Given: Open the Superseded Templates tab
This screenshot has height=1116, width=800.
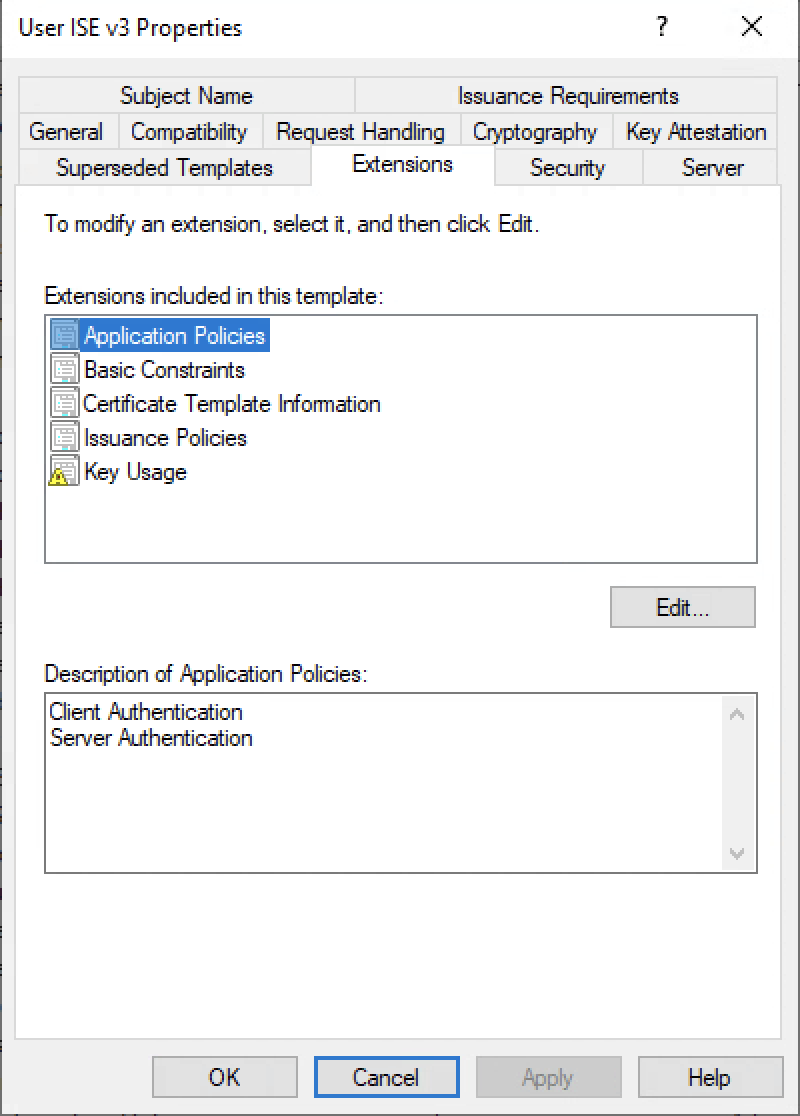Looking at the screenshot, I should pos(165,168).
